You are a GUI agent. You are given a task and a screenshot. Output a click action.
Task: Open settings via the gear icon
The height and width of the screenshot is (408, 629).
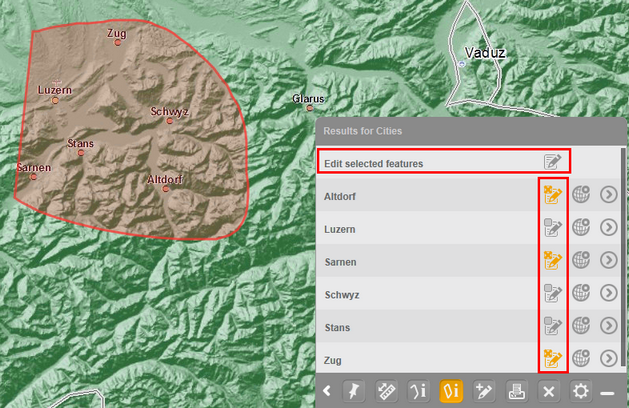point(580,391)
